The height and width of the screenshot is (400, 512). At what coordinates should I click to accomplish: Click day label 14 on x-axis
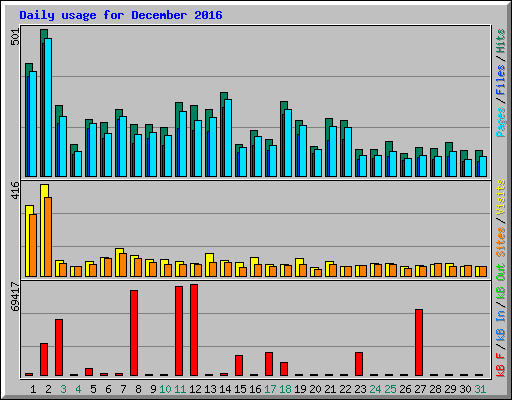click(225, 389)
